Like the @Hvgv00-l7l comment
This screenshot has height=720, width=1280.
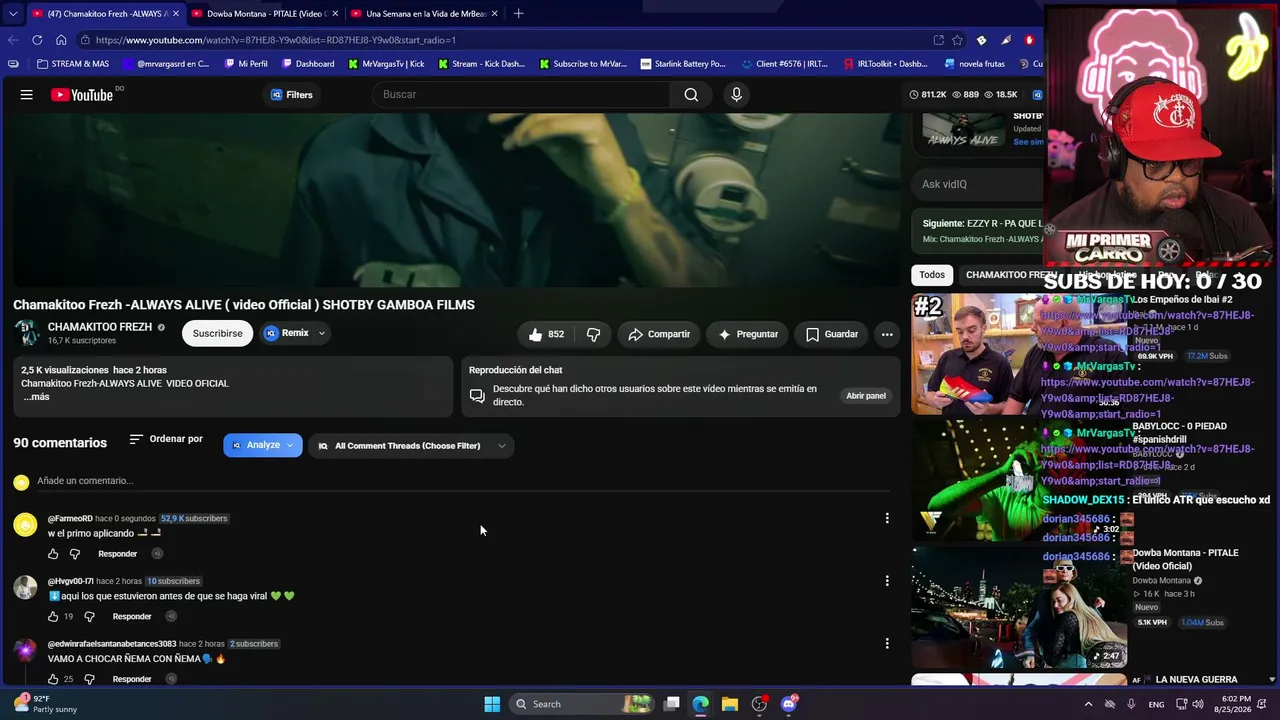tap(53, 617)
